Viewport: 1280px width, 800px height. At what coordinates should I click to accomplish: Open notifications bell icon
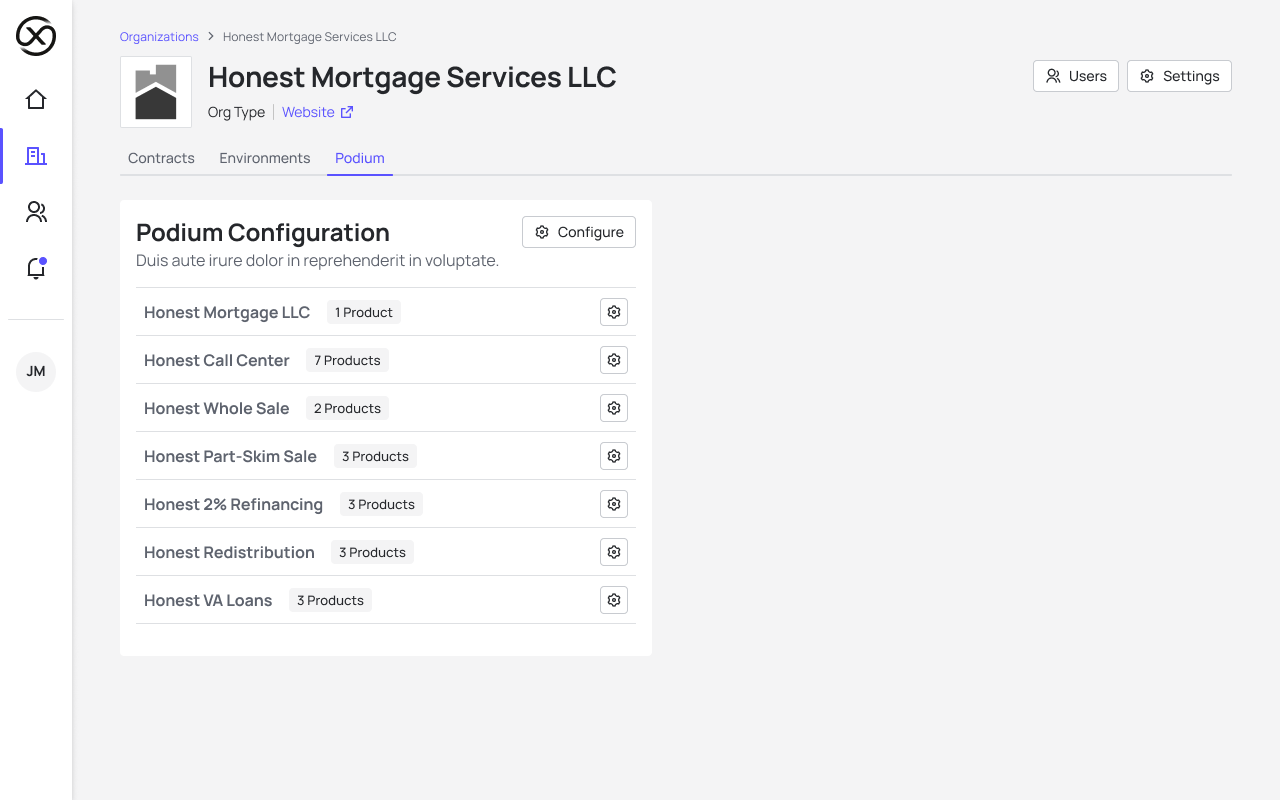tap(36, 268)
